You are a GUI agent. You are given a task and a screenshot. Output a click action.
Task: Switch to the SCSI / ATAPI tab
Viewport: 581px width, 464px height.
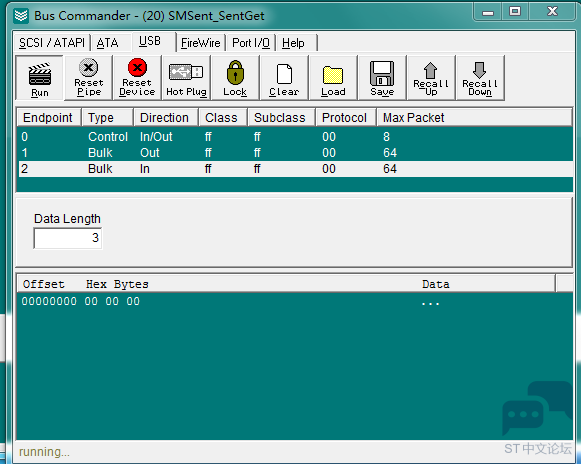(52, 43)
